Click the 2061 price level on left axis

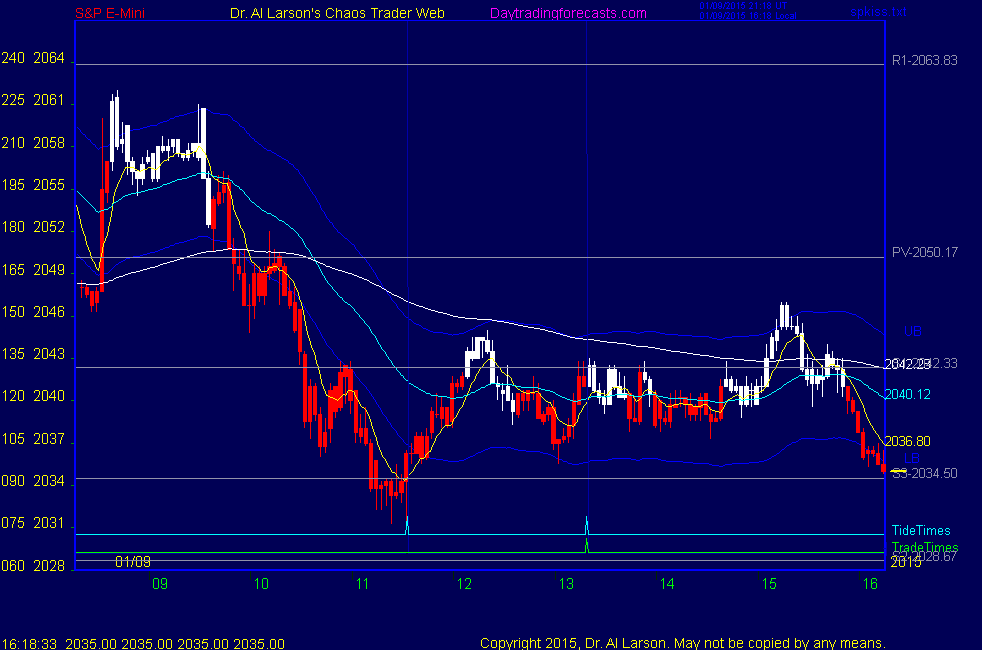(48, 101)
